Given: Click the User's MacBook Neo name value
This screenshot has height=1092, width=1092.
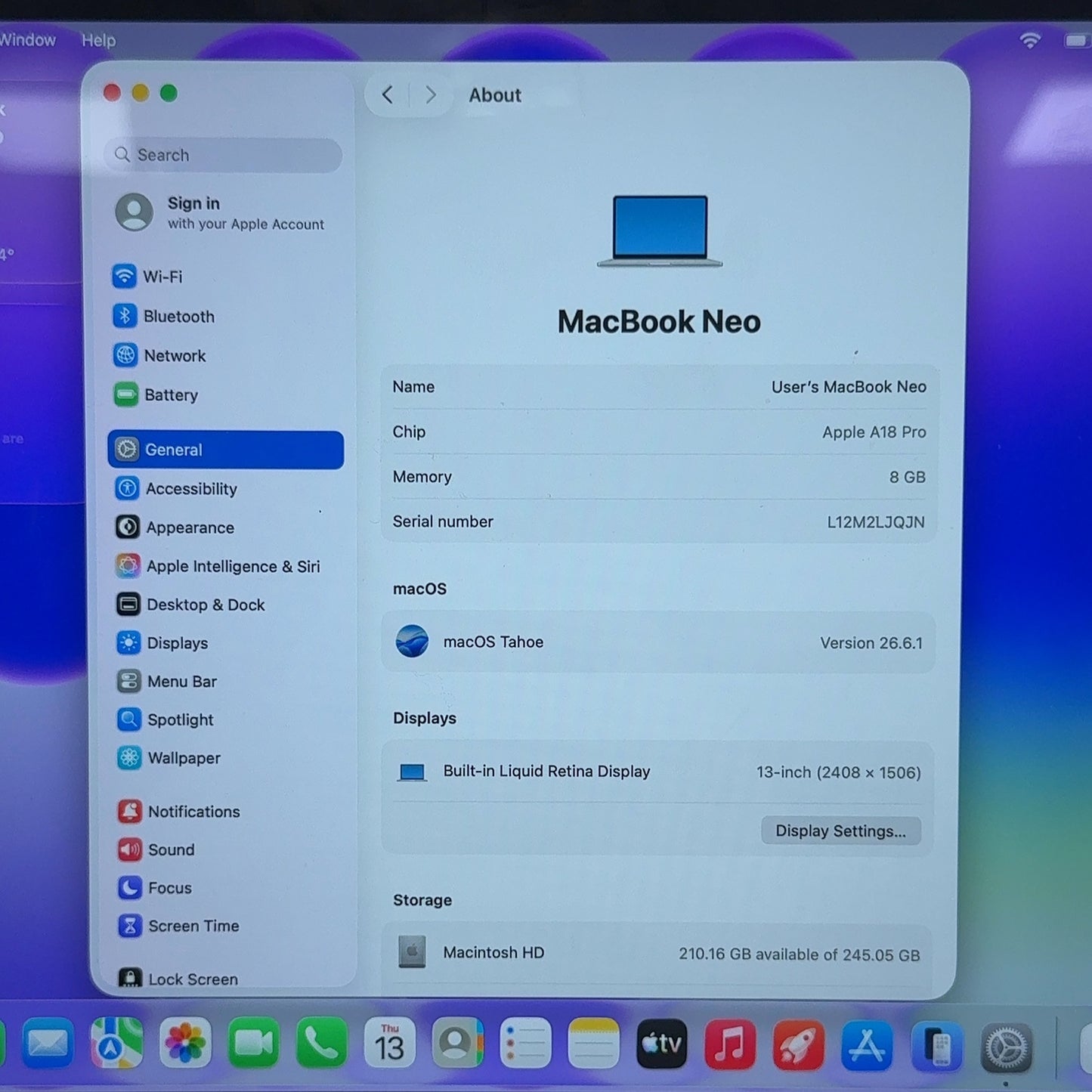Looking at the screenshot, I should click(x=849, y=387).
